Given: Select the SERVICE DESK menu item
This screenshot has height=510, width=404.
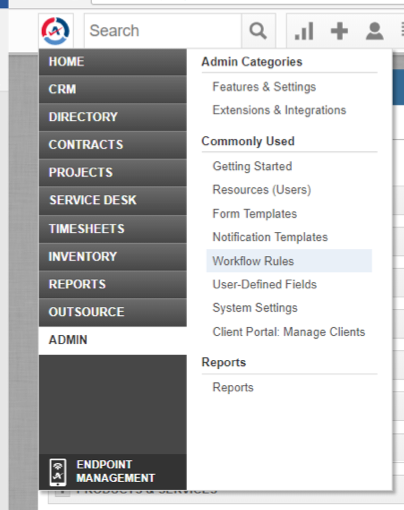Looking at the screenshot, I should tap(113, 200).
